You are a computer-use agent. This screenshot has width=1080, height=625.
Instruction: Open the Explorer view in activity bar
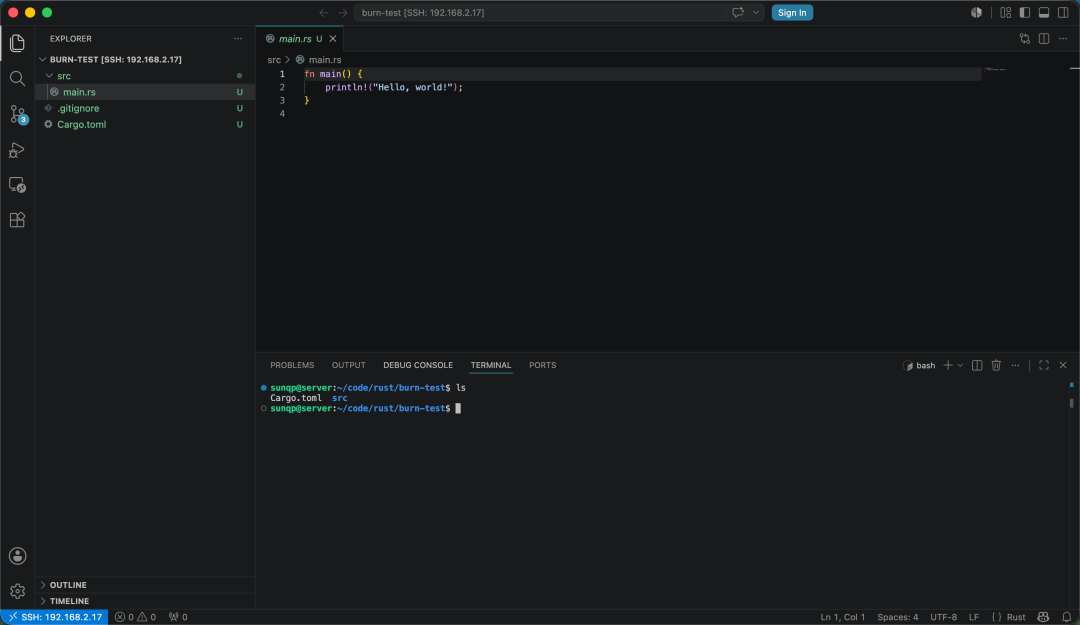[17, 43]
